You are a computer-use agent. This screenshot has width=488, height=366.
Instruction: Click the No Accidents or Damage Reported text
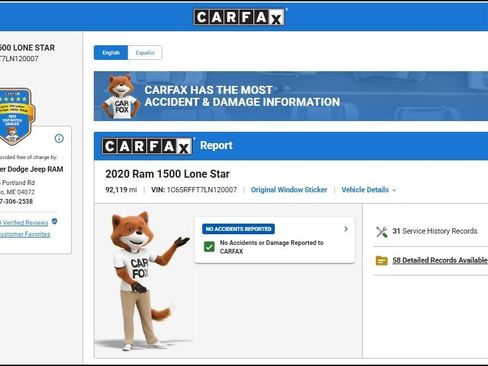pos(271,247)
